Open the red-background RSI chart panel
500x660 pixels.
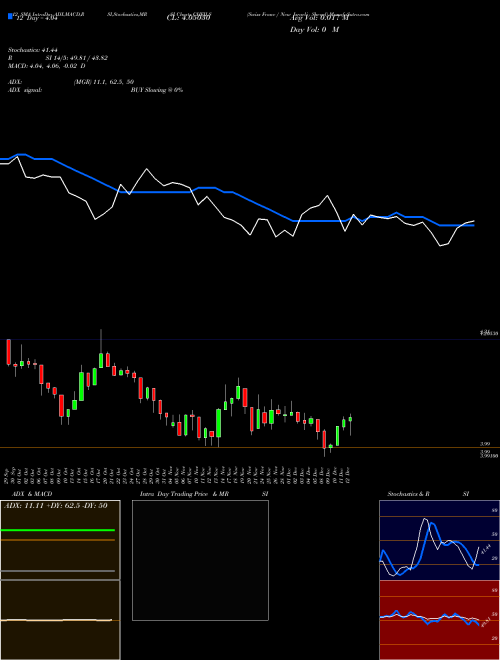[439, 620]
